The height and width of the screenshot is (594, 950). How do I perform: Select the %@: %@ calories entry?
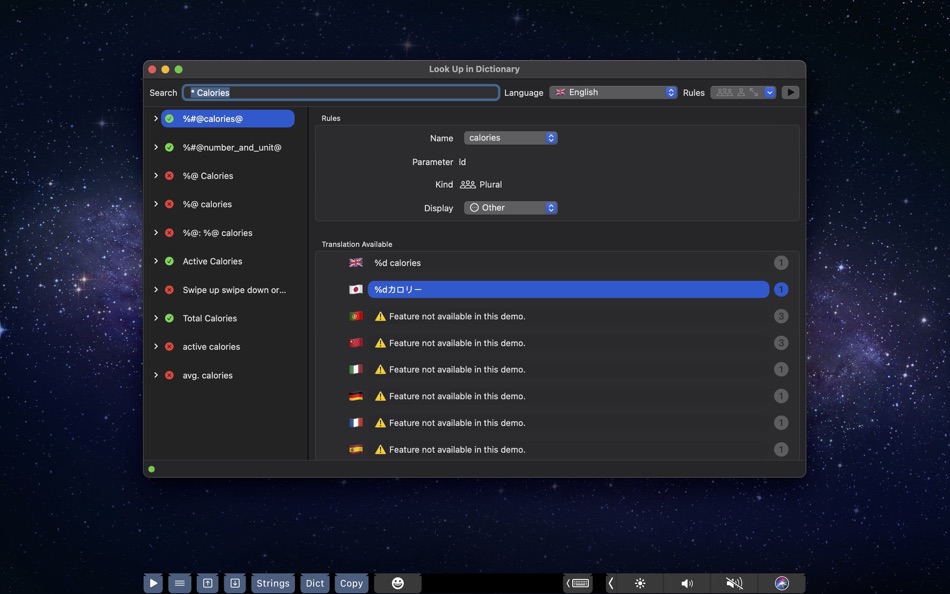pos(217,233)
